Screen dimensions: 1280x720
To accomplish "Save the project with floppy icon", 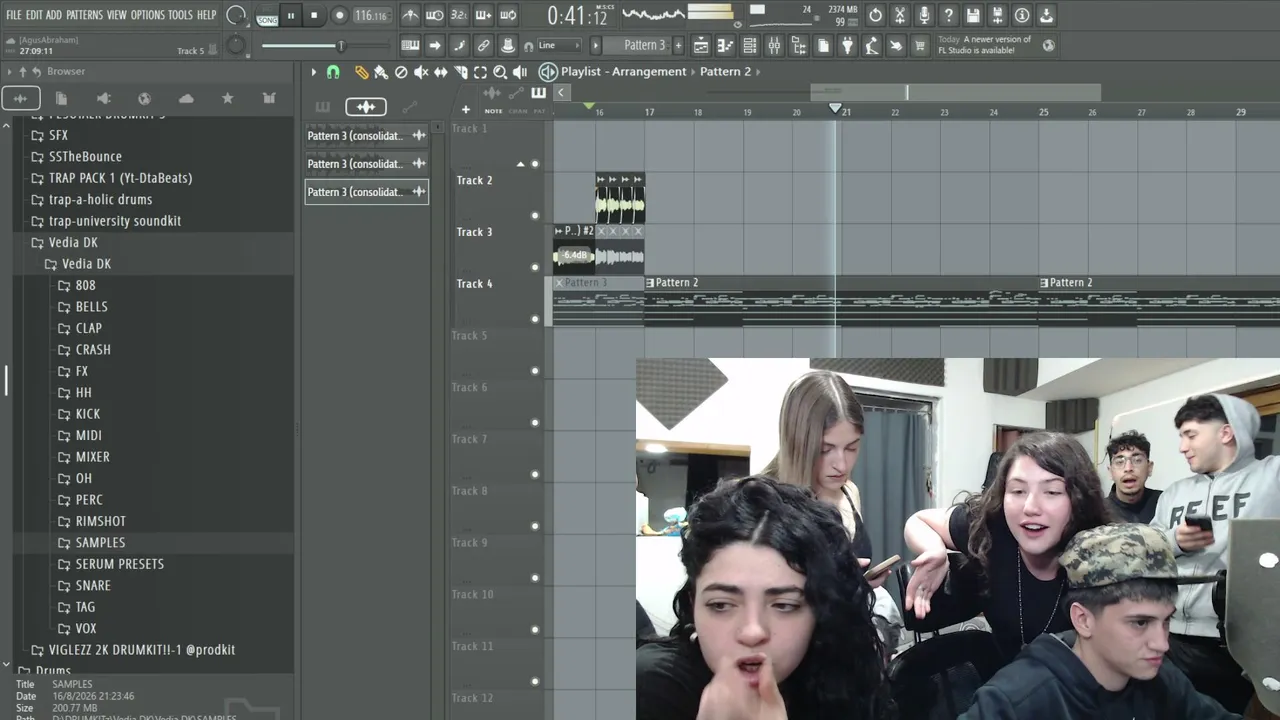I will [x=973, y=15].
